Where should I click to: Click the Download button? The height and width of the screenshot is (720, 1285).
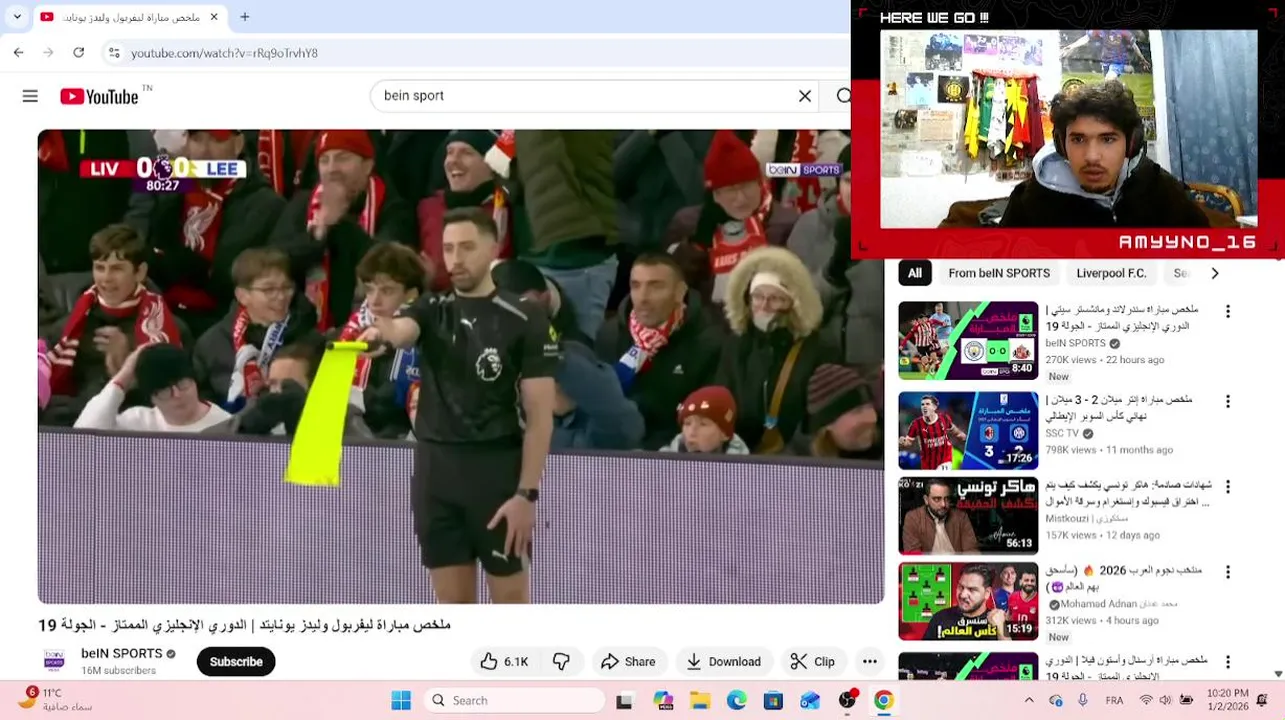tap(724, 661)
